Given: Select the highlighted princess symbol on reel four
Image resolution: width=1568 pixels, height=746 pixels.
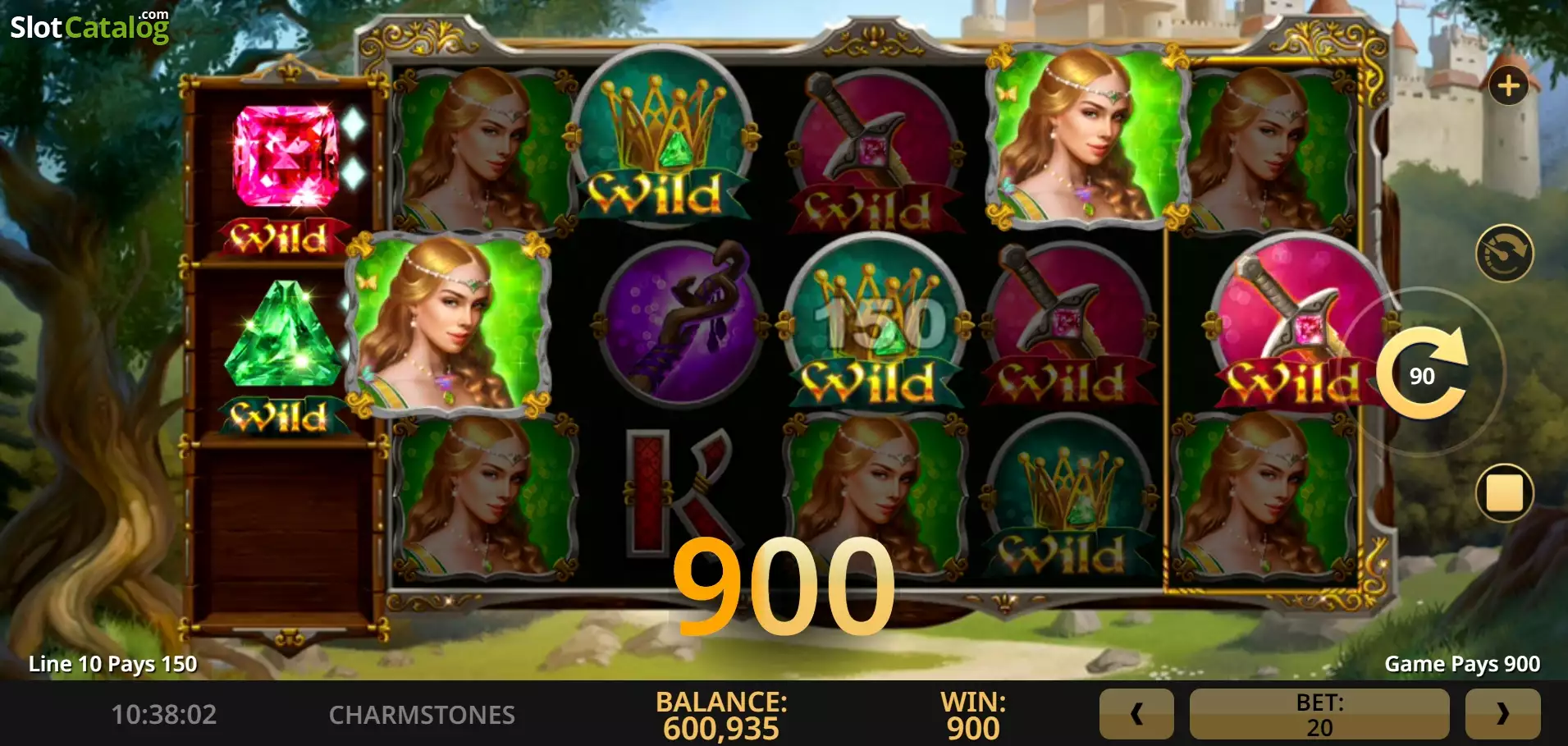Looking at the screenshot, I should pyautogui.click(x=1087, y=136).
